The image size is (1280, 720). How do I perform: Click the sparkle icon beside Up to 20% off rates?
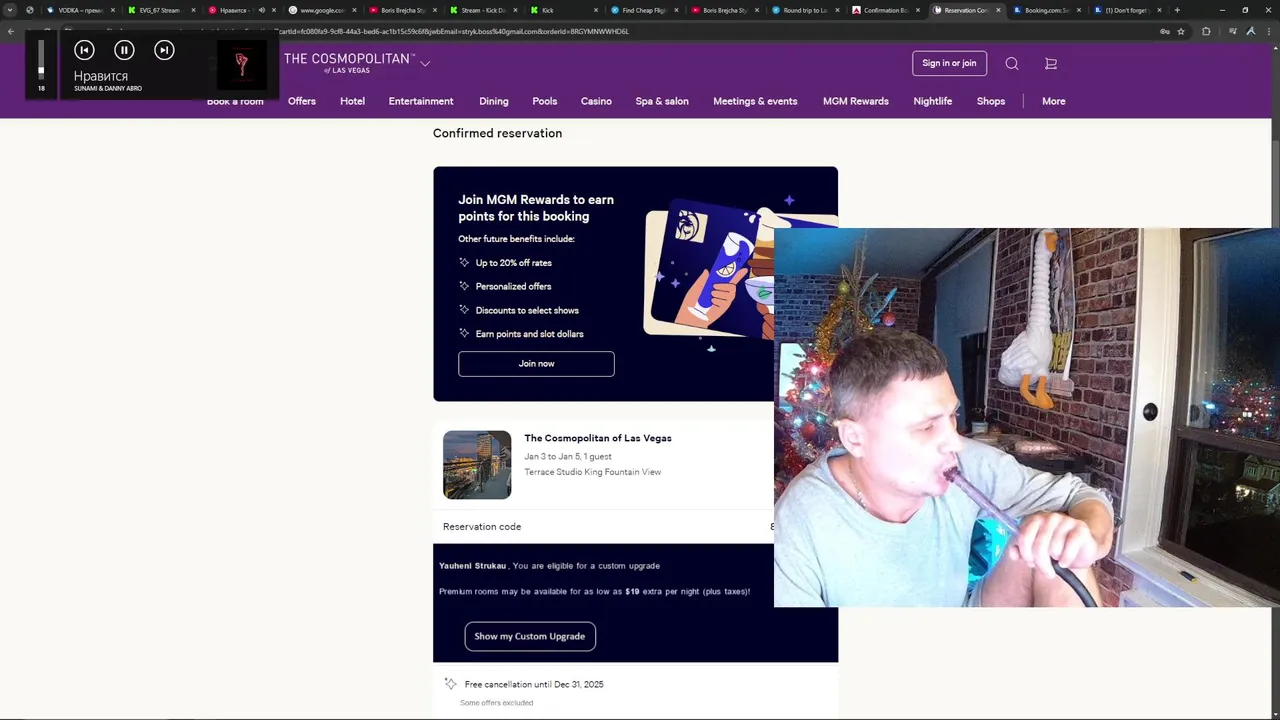click(464, 263)
